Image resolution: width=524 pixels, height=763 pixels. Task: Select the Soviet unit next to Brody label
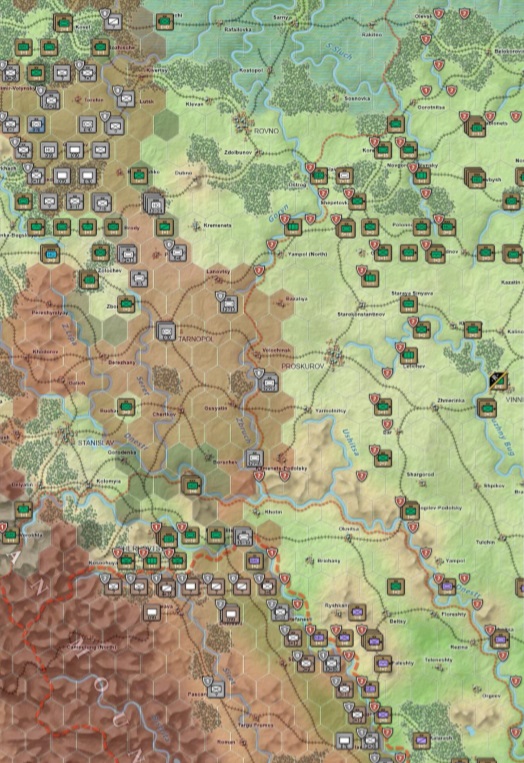114,227
